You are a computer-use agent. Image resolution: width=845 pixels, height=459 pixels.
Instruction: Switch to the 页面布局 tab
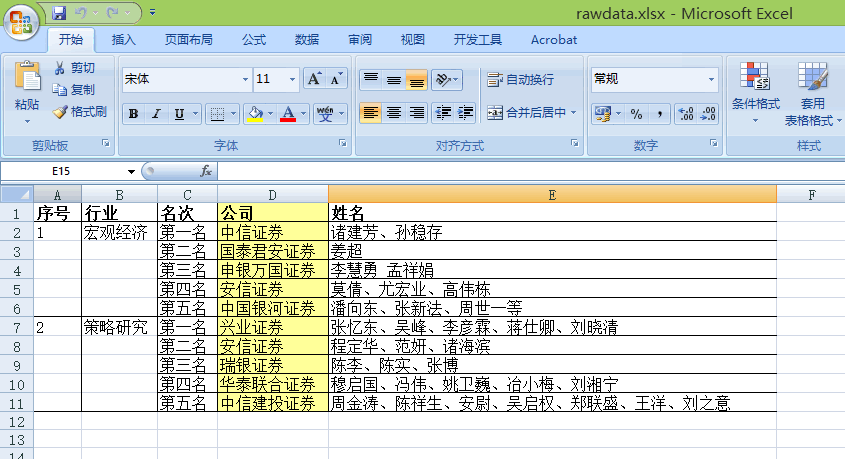(189, 40)
